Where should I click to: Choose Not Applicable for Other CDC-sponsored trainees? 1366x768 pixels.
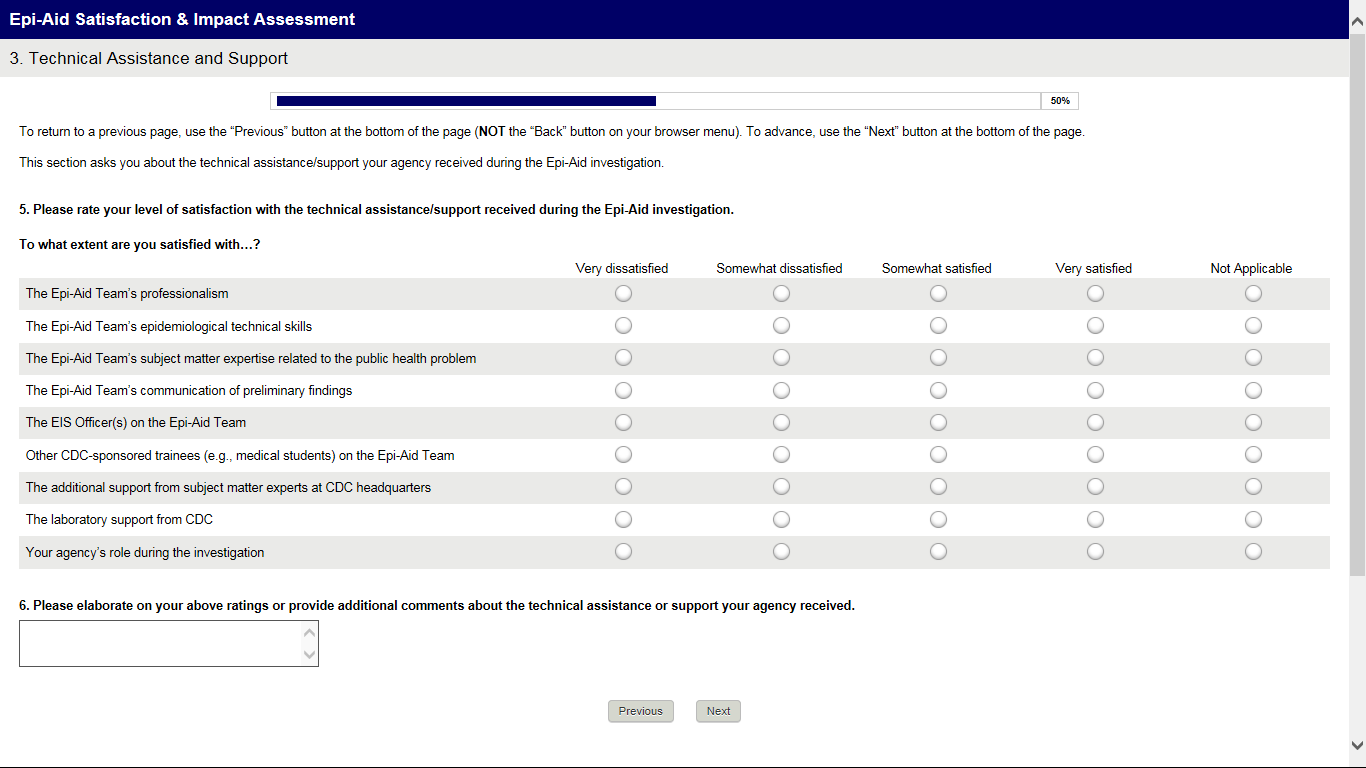[1253, 455]
